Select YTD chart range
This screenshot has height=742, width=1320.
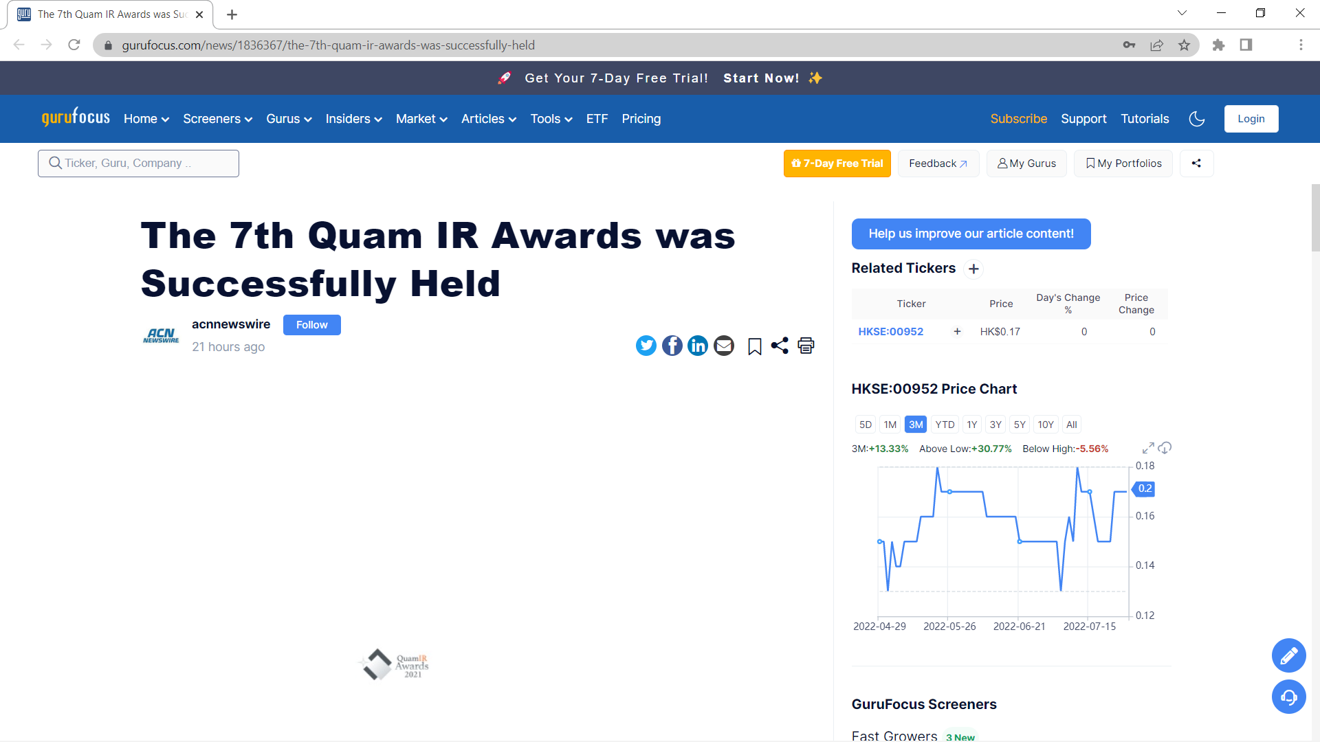click(945, 425)
